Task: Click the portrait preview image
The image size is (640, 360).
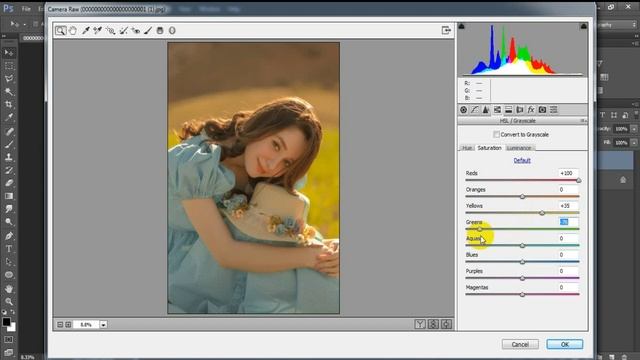Action: (x=253, y=178)
